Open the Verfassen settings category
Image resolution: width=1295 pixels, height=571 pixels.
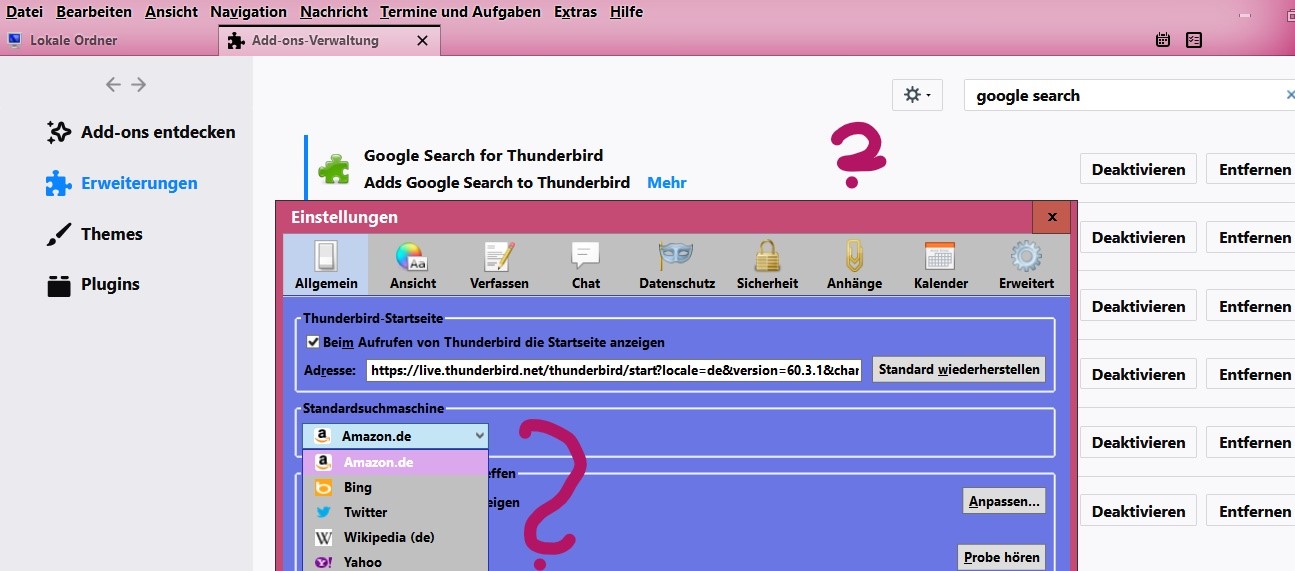(499, 265)
